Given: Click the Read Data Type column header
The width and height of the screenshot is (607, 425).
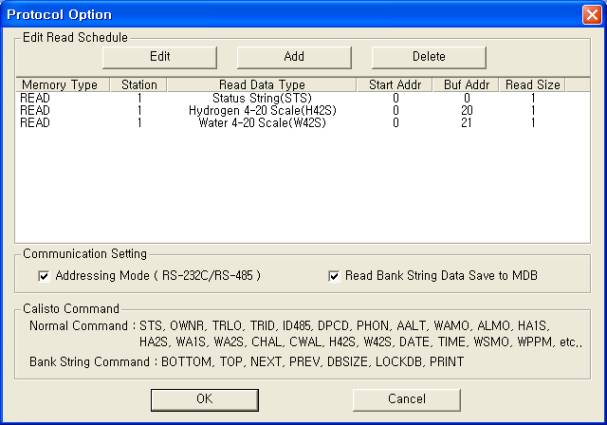Looking at the screenshot, I should point(262,85).
